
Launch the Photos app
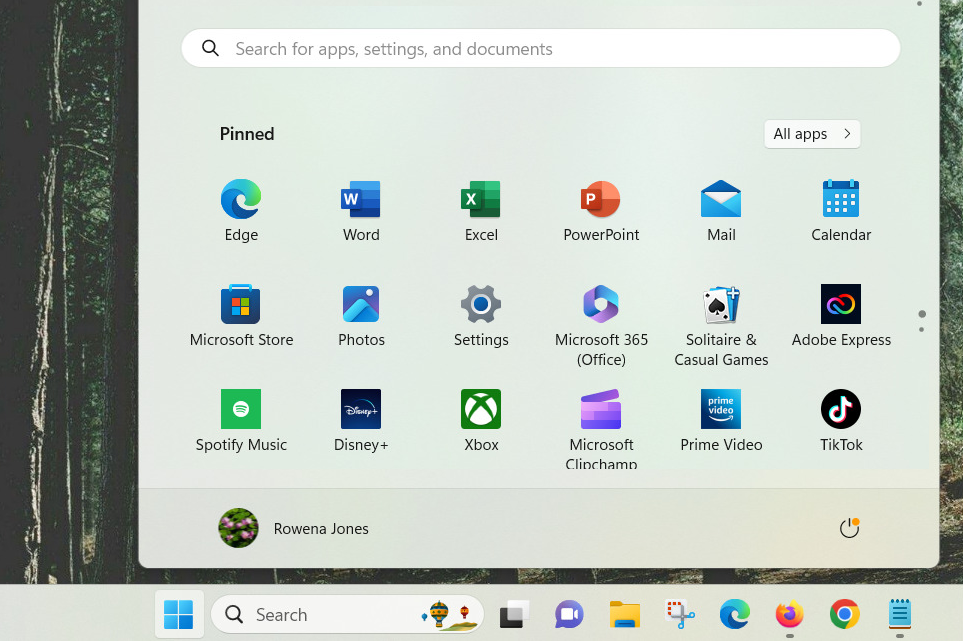point(361,315)
